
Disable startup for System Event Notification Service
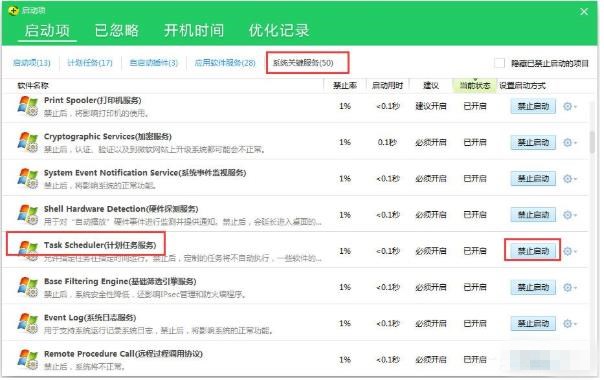533,179
